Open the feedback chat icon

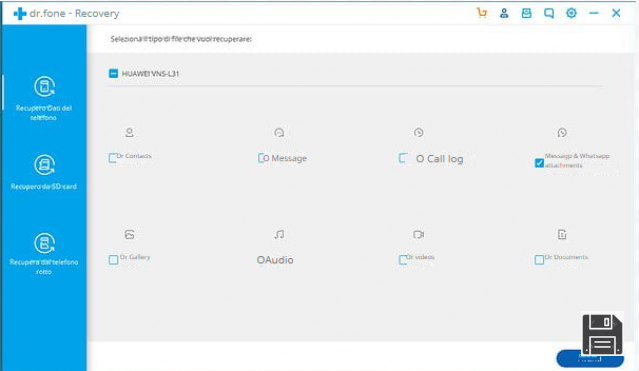tap(549, 13)
